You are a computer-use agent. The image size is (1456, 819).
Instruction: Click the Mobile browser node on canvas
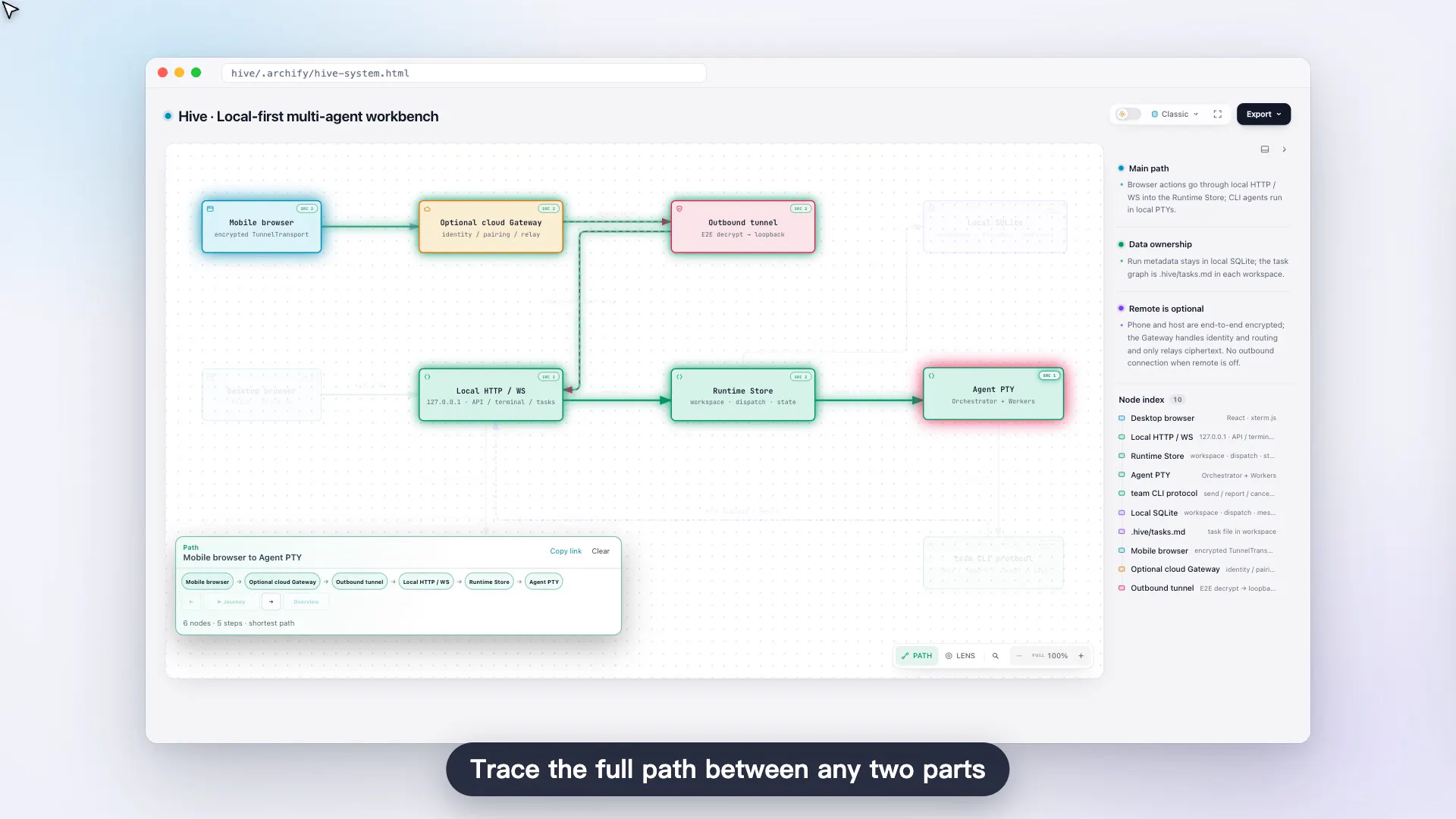(x=262, y=227)
